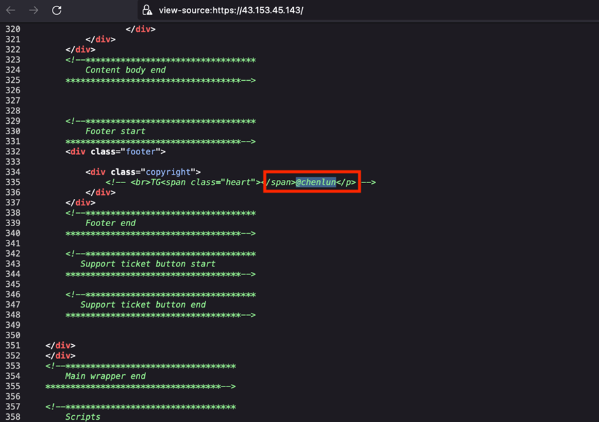Click the Footer start comment text
Image resolution: width=599 pixels, height=422 pixels.
115,131
